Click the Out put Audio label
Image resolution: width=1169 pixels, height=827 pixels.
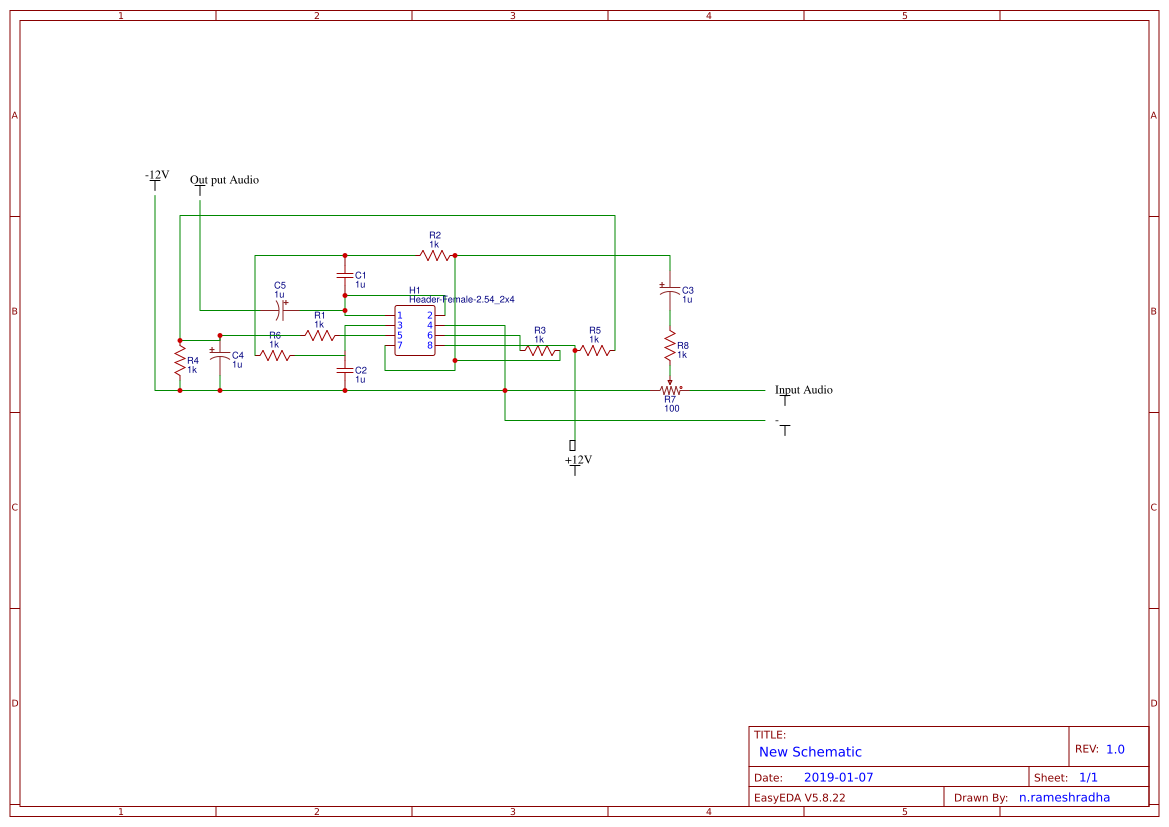pos(224,180)
